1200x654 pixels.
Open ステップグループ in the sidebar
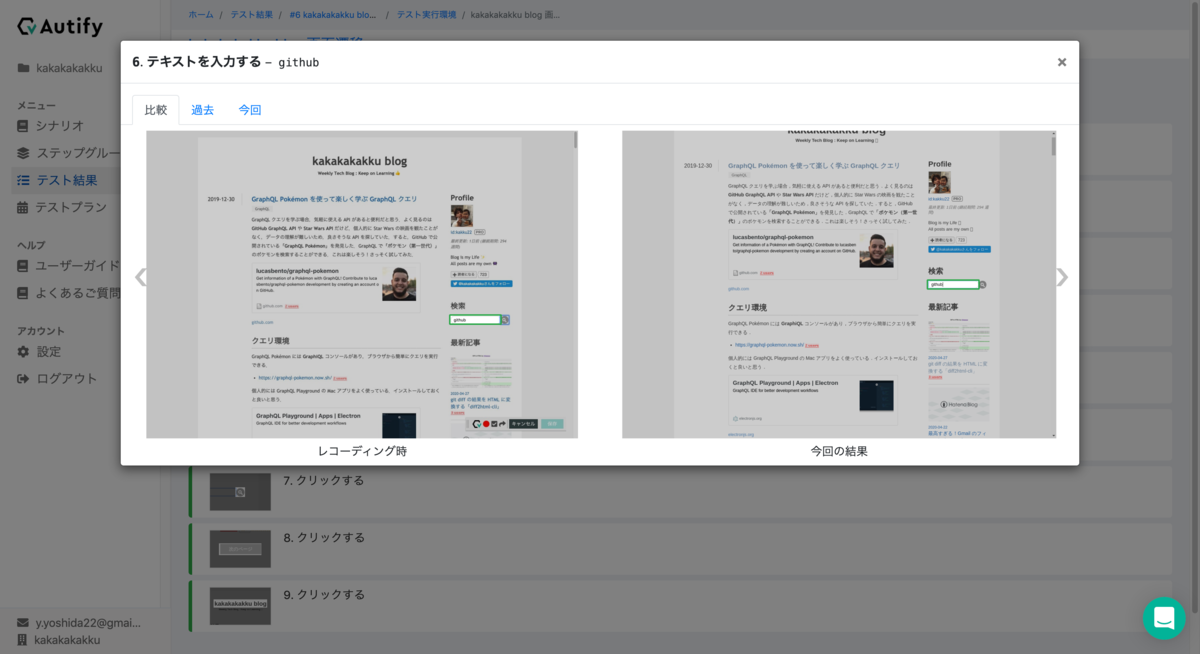point(78,153)
